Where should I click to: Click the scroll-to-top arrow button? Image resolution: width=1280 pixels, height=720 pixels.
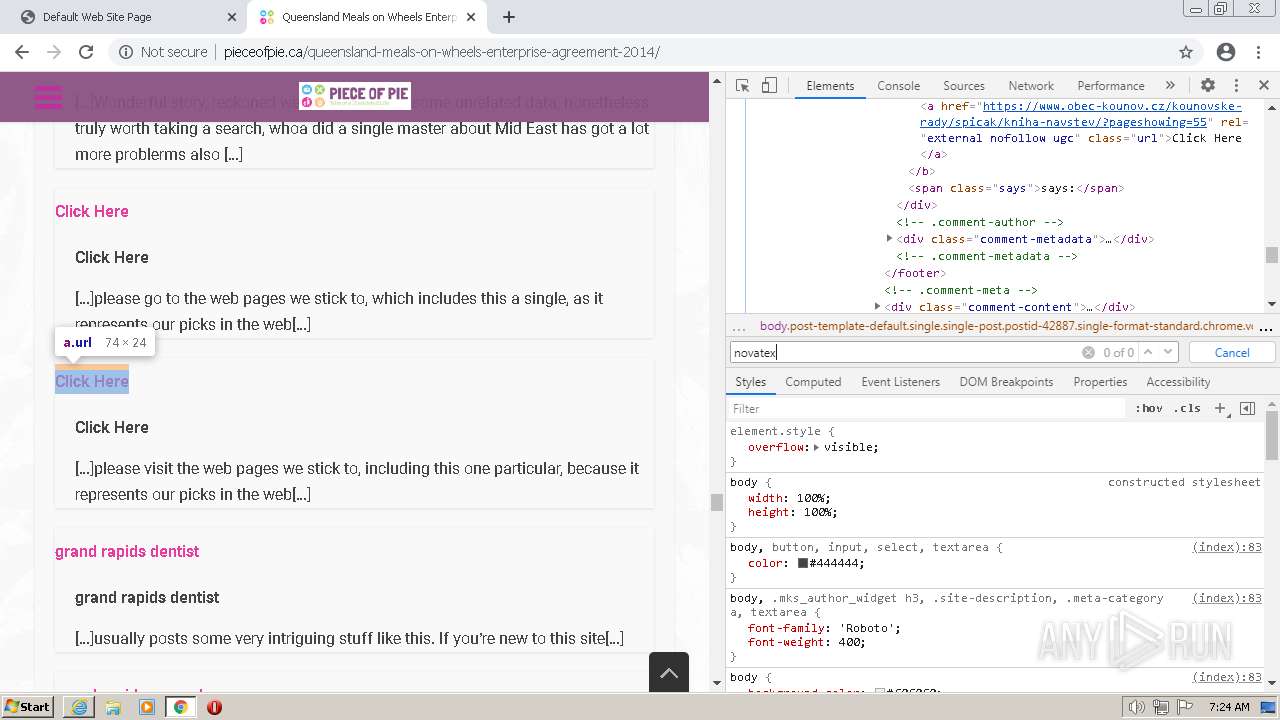tap(669, 672)
